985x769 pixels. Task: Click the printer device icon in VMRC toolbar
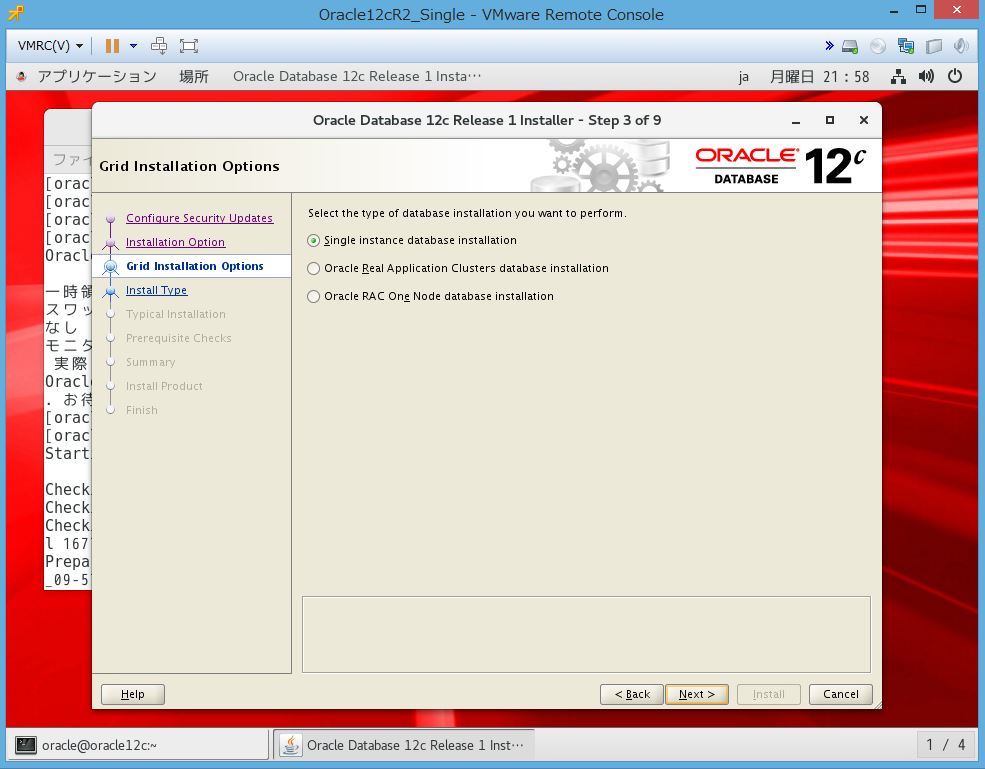[934, 46]
